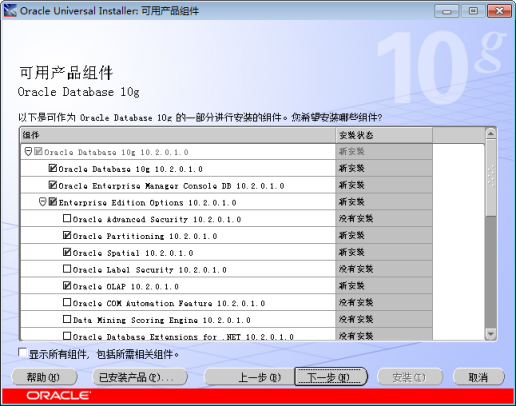The width and height of the screenshot is (516, 406).
Task: Click the Oracle Universal Installer title bar icon
Action: 10,11
